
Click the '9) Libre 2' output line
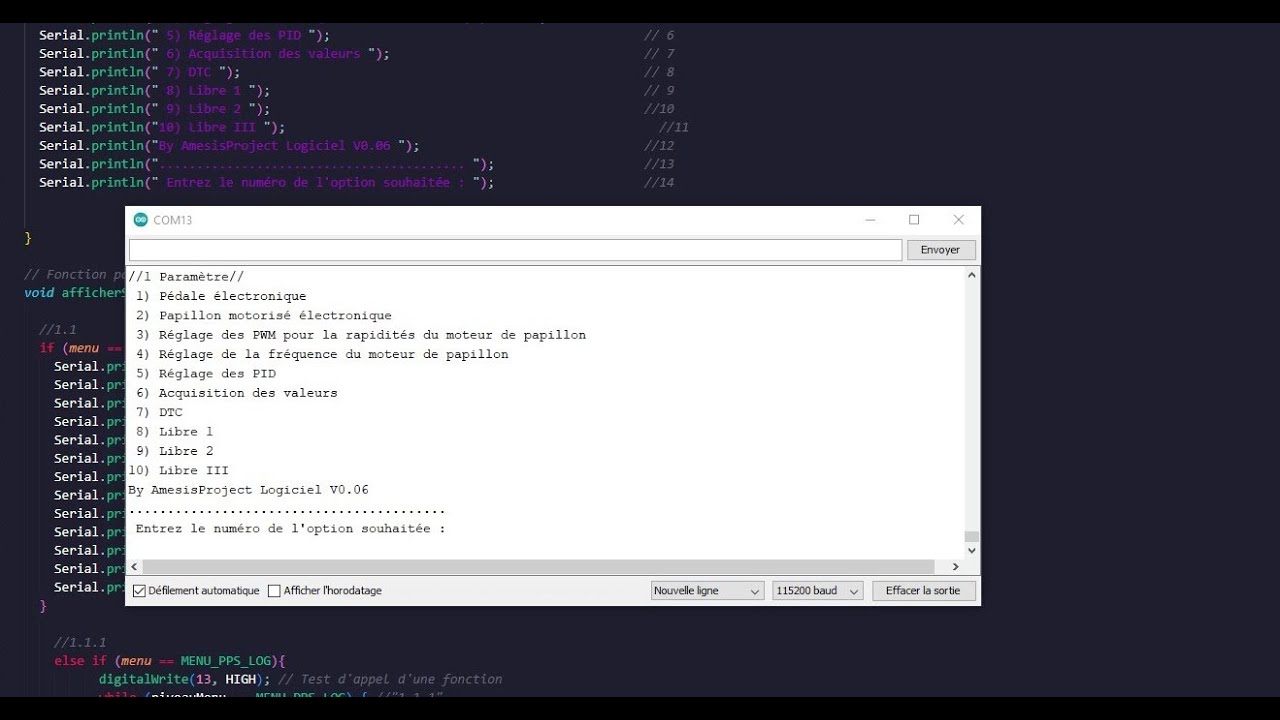(175, 451)
